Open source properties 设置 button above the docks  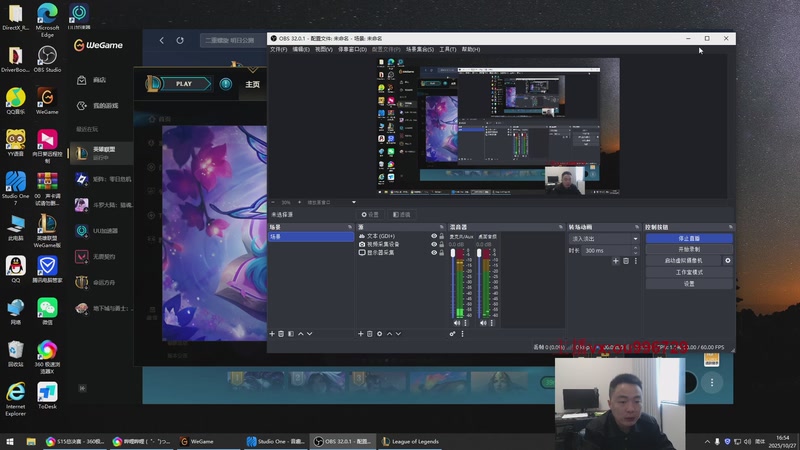[x=370, y=215]
